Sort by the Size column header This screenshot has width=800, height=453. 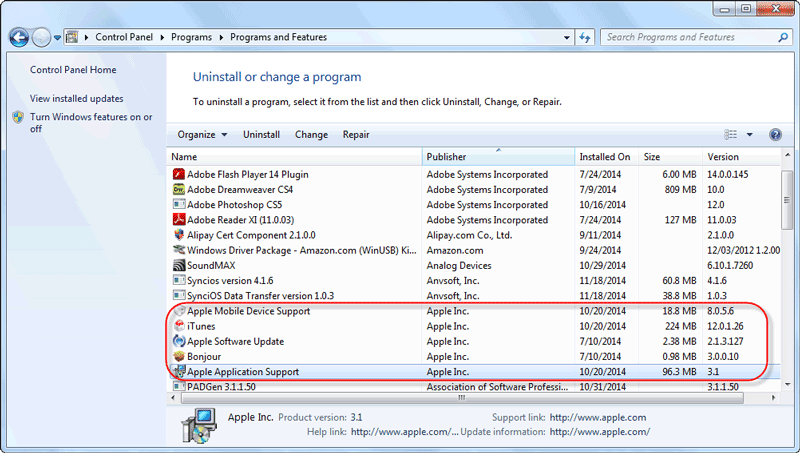click(x=670, y=157)
